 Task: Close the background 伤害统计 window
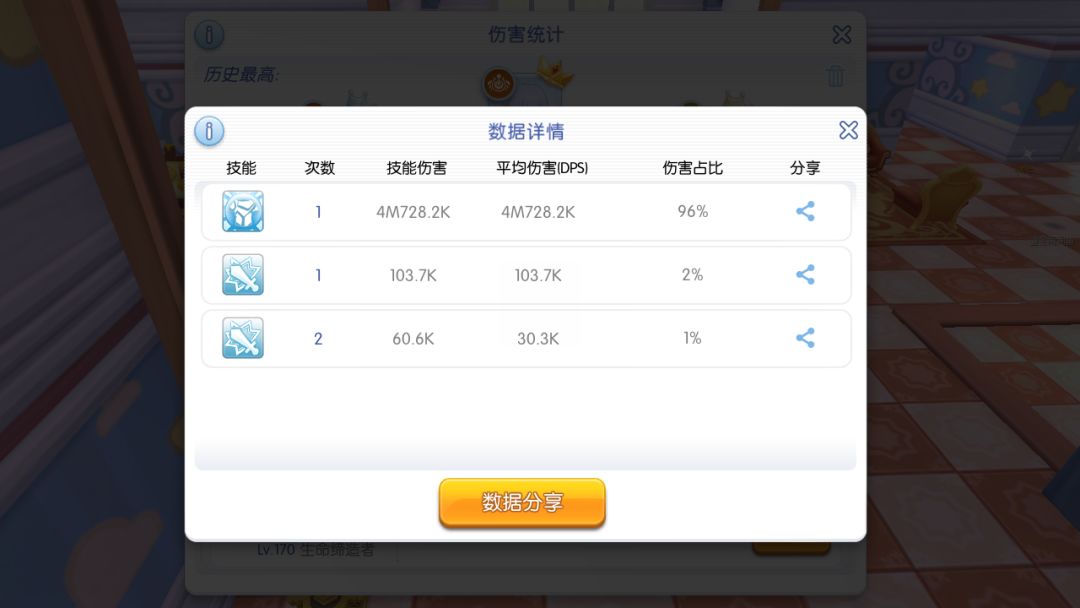842,34
